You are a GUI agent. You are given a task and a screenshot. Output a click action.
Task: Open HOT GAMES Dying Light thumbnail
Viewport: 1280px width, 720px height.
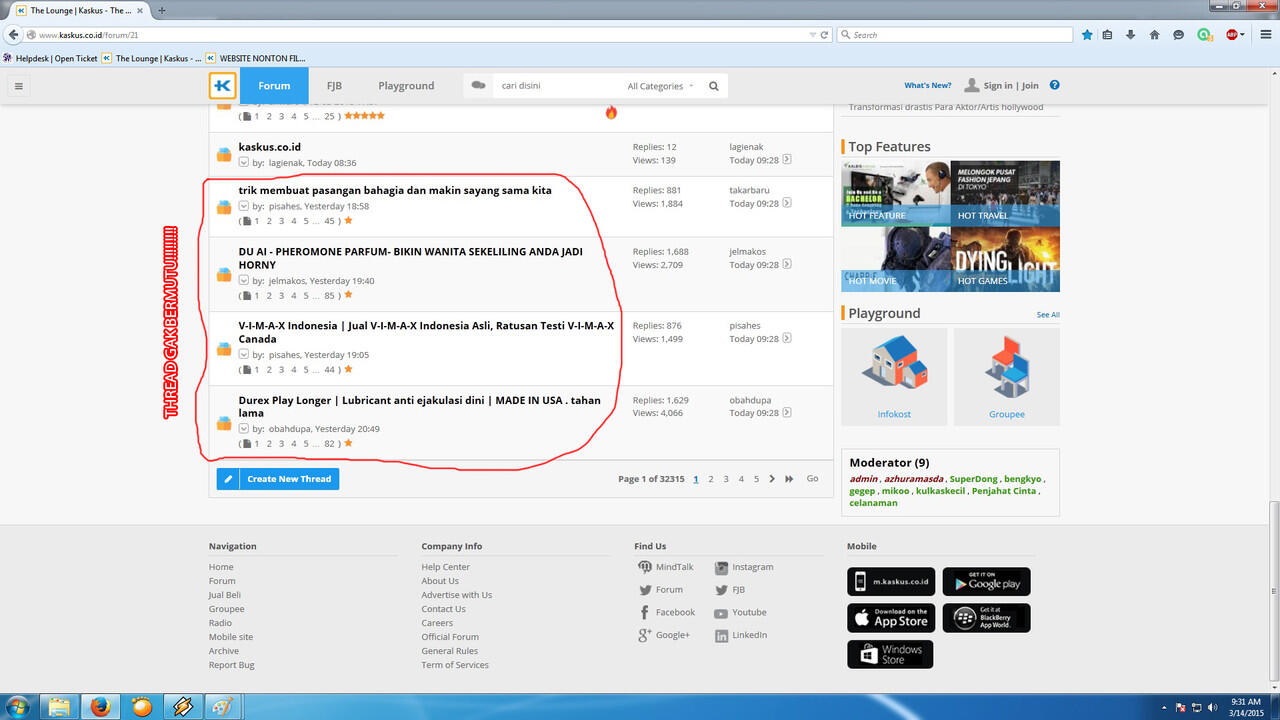pyautogui.click(x=1005, y=259)
